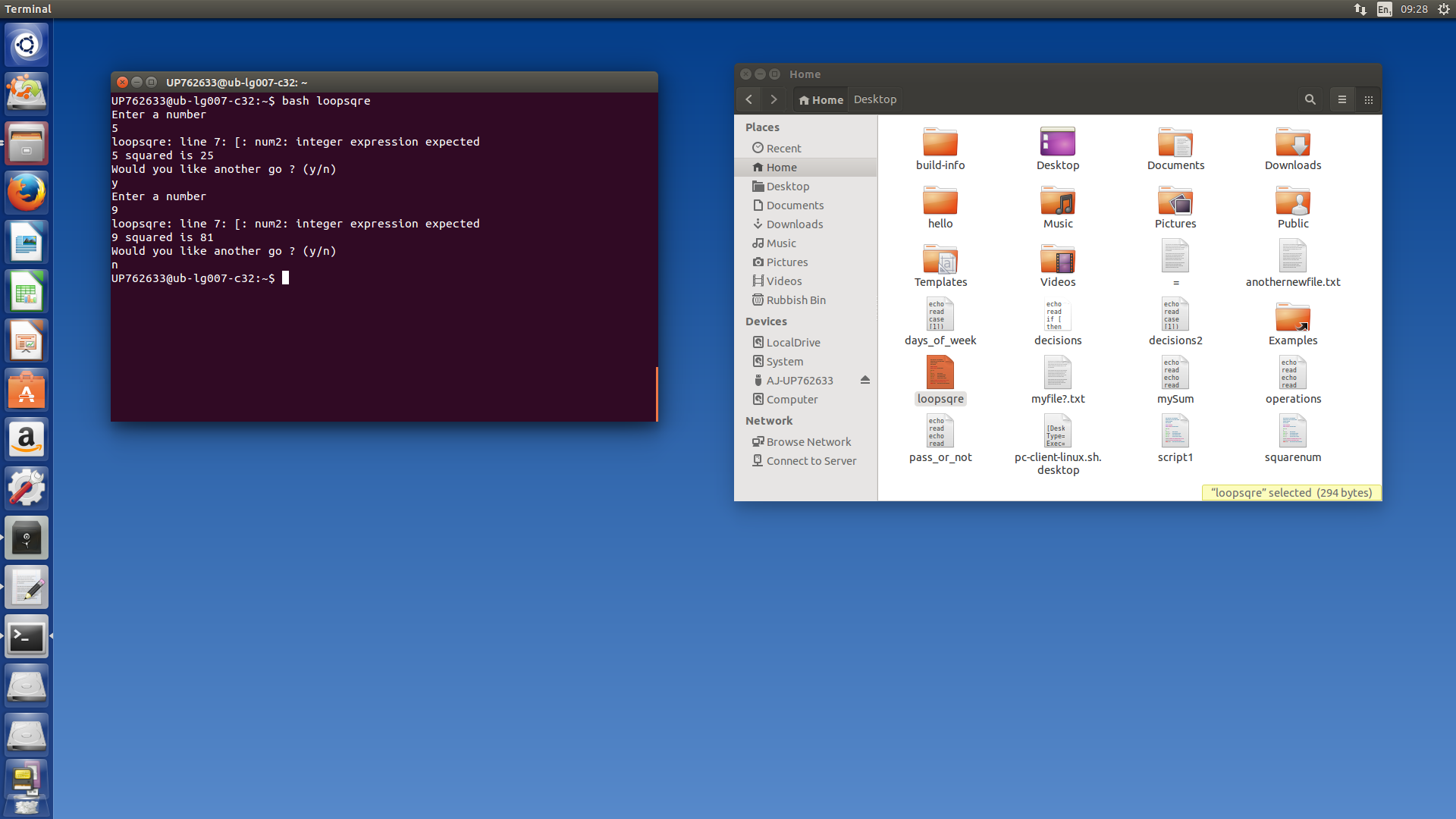Viewport: 1456px width, 819px height.
Task: Open LibreOffice Writer in the launcher
Action: 27,242
